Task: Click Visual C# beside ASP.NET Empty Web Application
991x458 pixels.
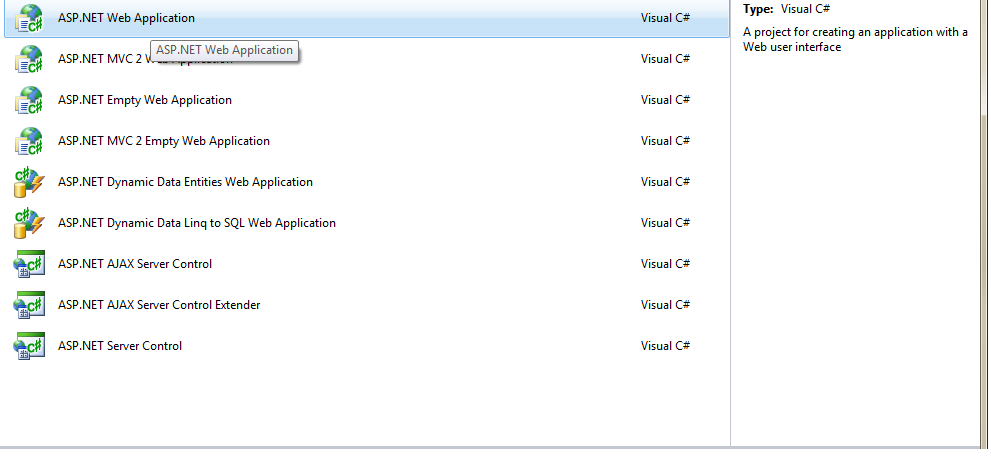Action: (x=665, y=100)
